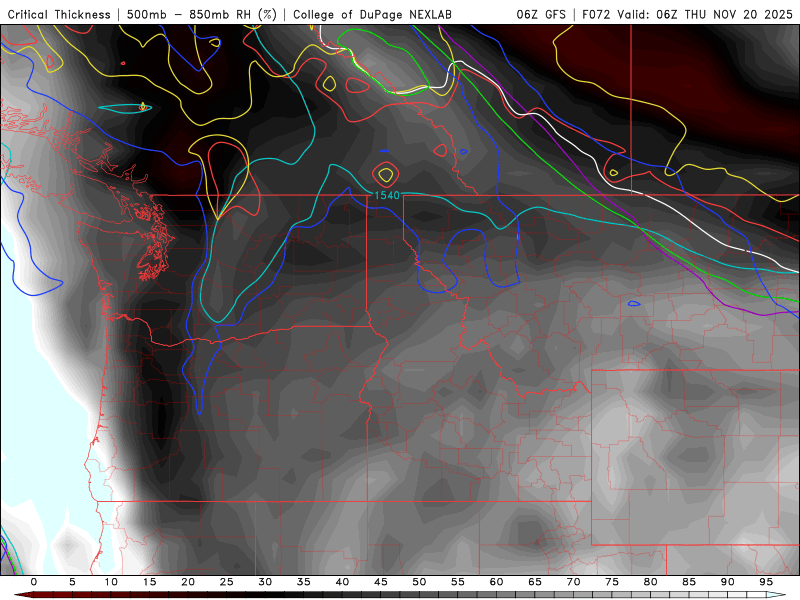Click the "500mb – 850mb RH (%)" label
The height and width of the screenshot is (600, 800).
[x=202, y=14]
